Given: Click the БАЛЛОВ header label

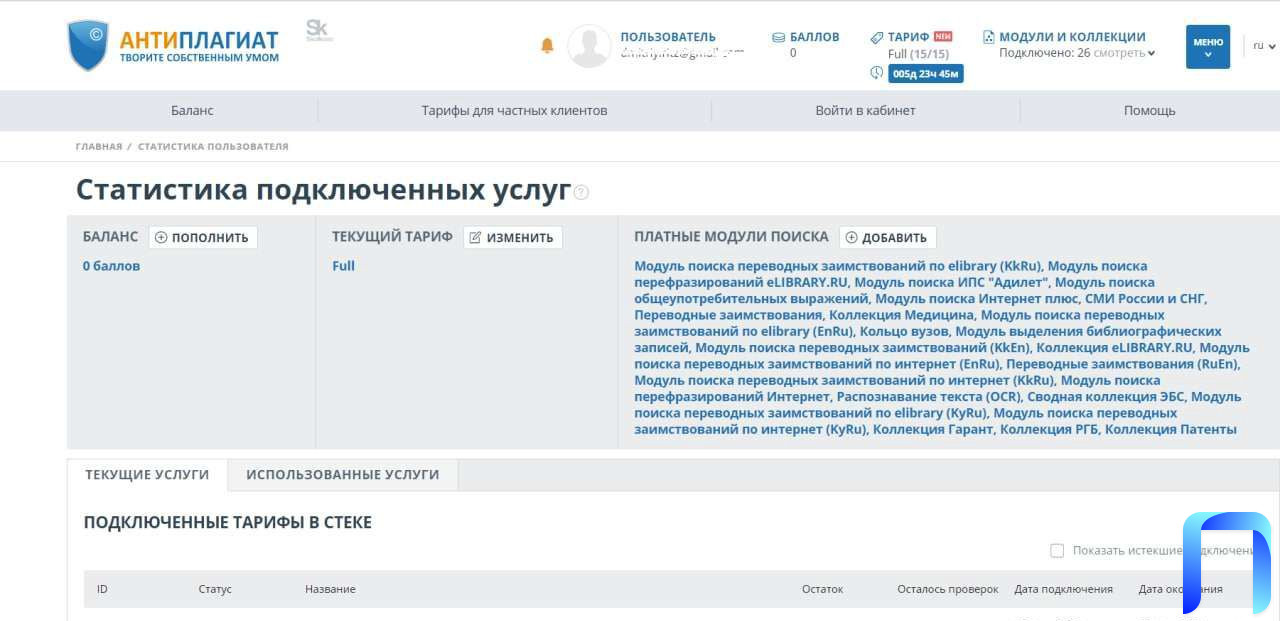Looking at the screenshot, I should coord(815,37).
